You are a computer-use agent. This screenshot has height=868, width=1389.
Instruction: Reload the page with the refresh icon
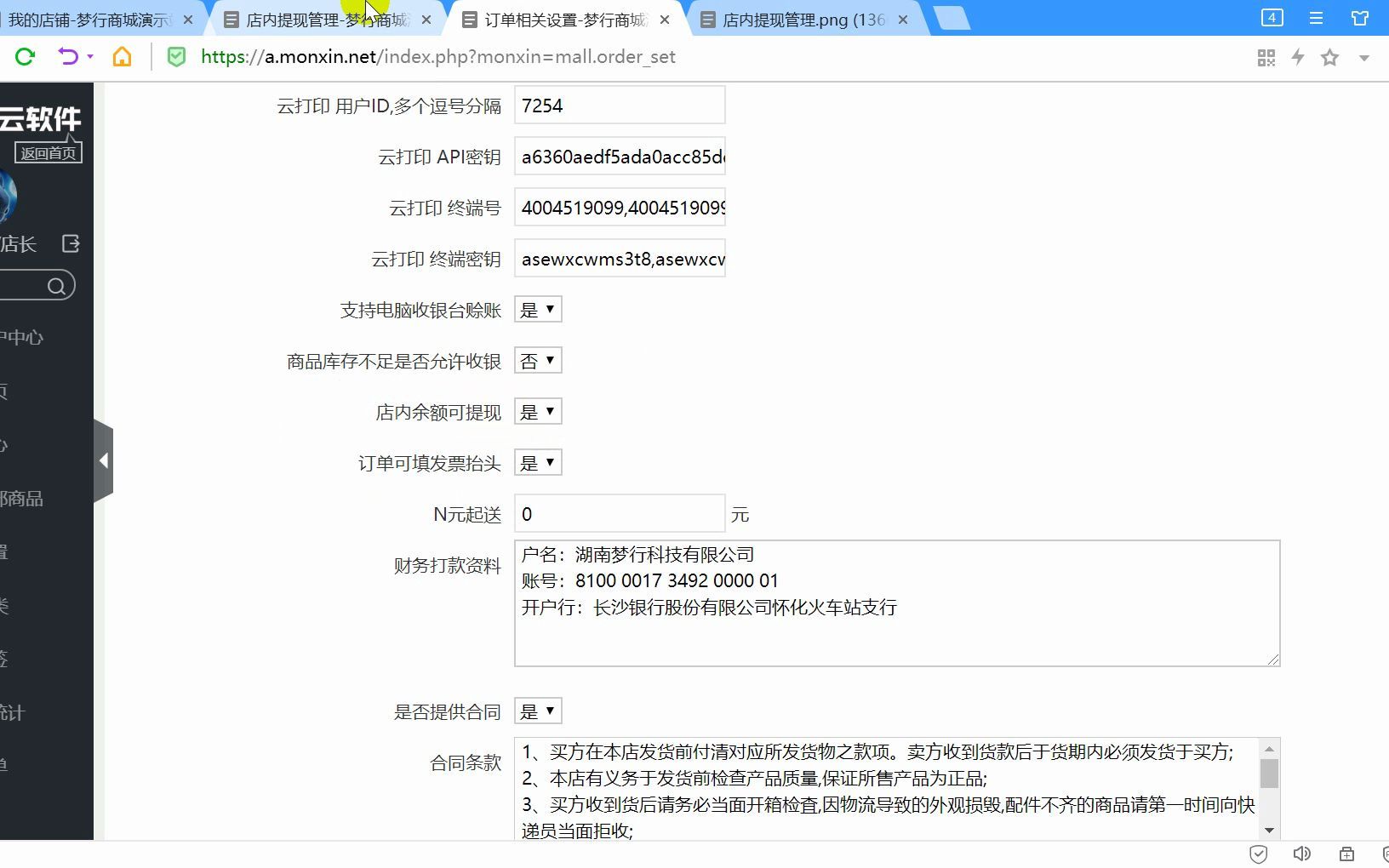pos(26,57)
